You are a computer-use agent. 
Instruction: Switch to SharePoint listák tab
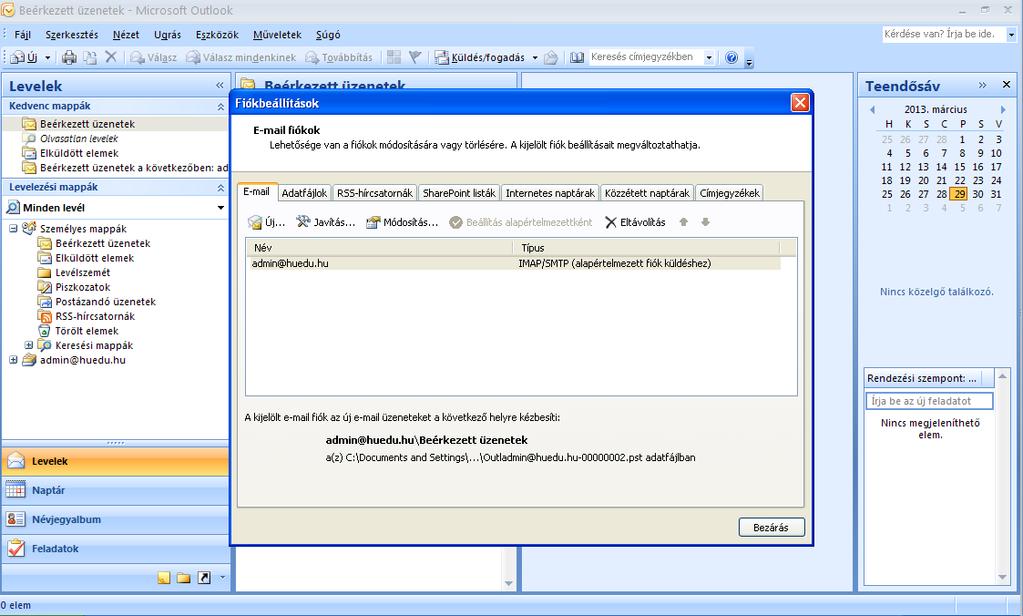point(459,193)
